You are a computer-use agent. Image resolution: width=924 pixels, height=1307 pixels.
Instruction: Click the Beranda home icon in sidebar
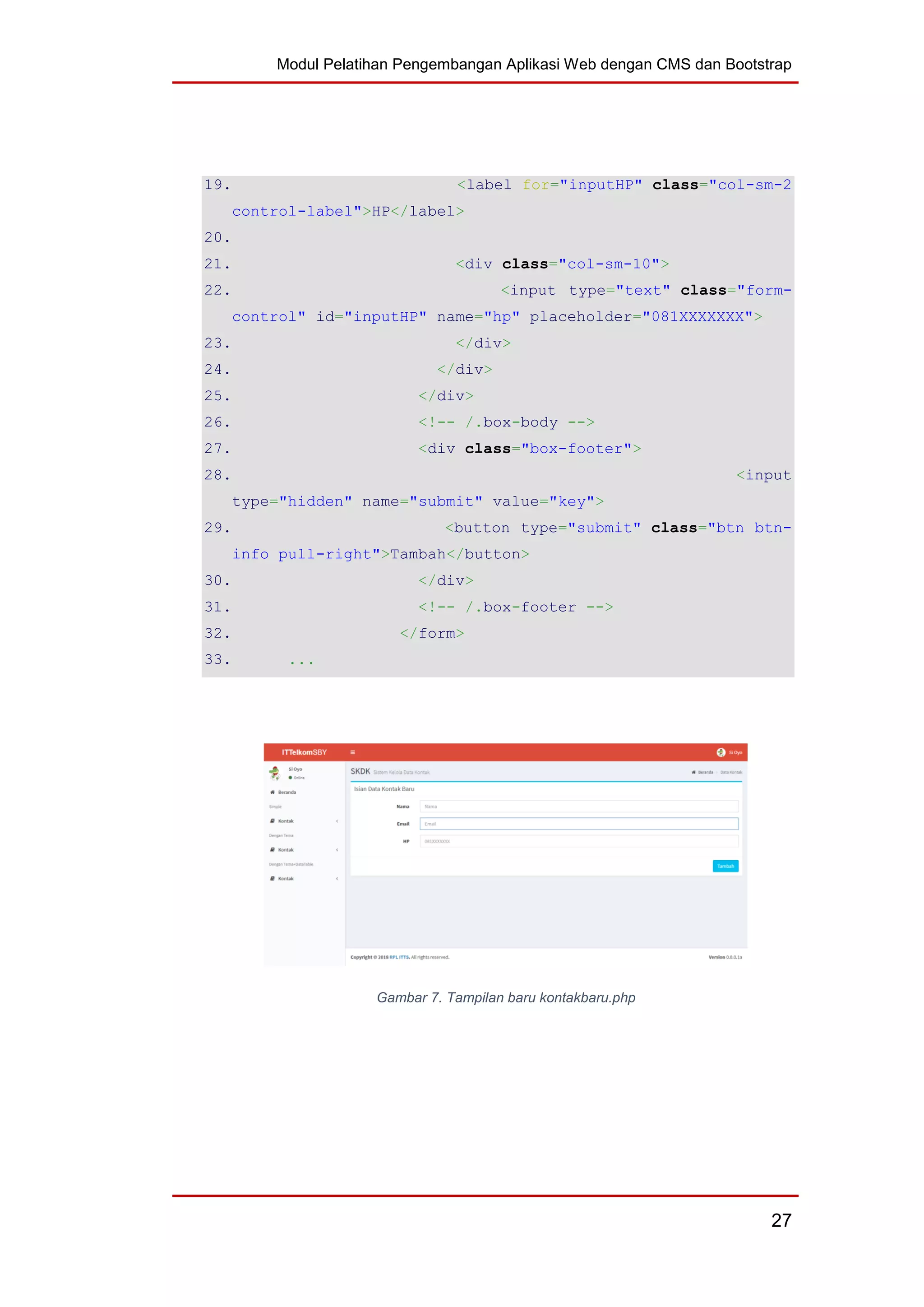point(273,792)
